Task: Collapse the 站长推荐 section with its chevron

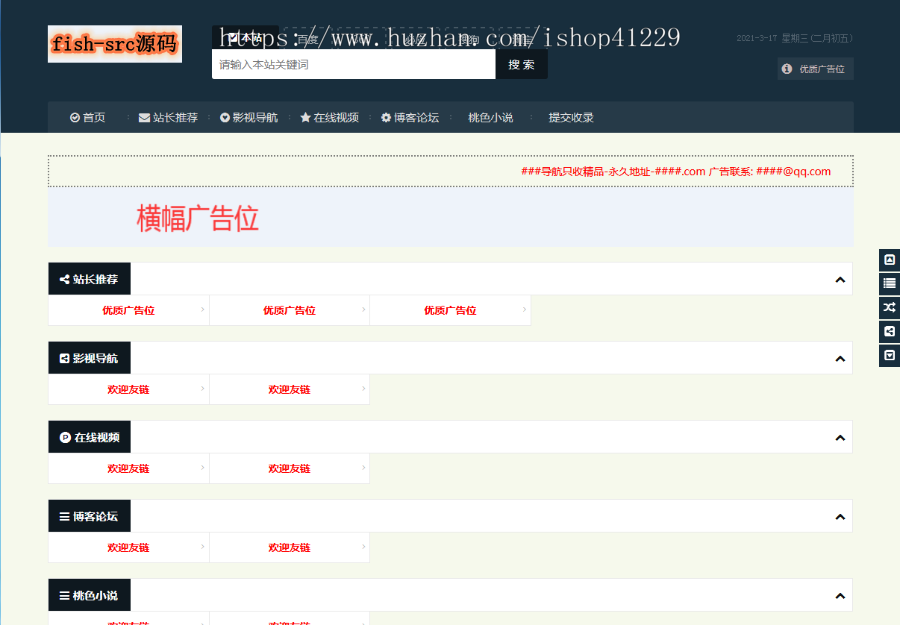Action: tap(840, 280)
